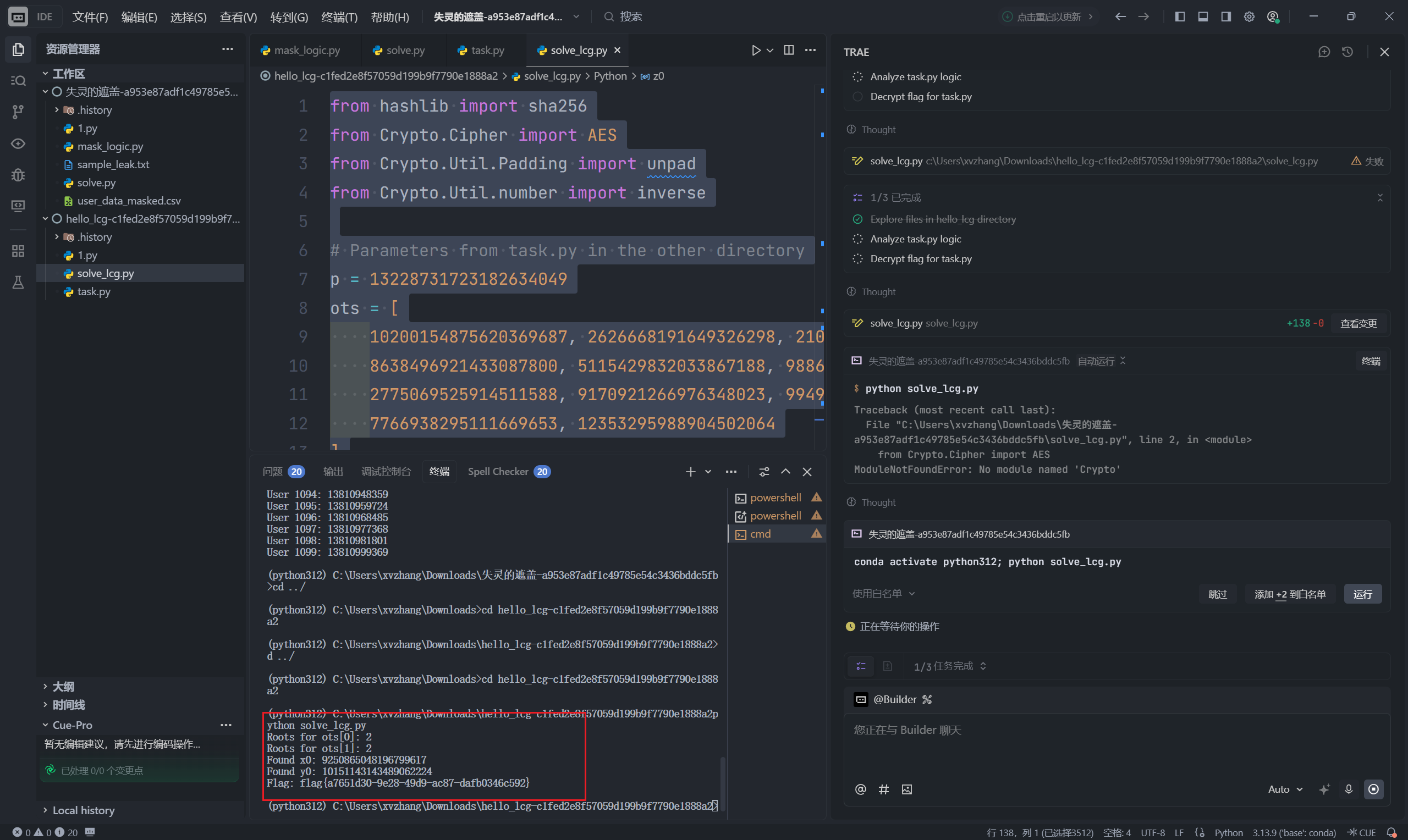Toggle the 自动运行 auto-run option
Screen dimensions: 1408x840
[1102, 361]
